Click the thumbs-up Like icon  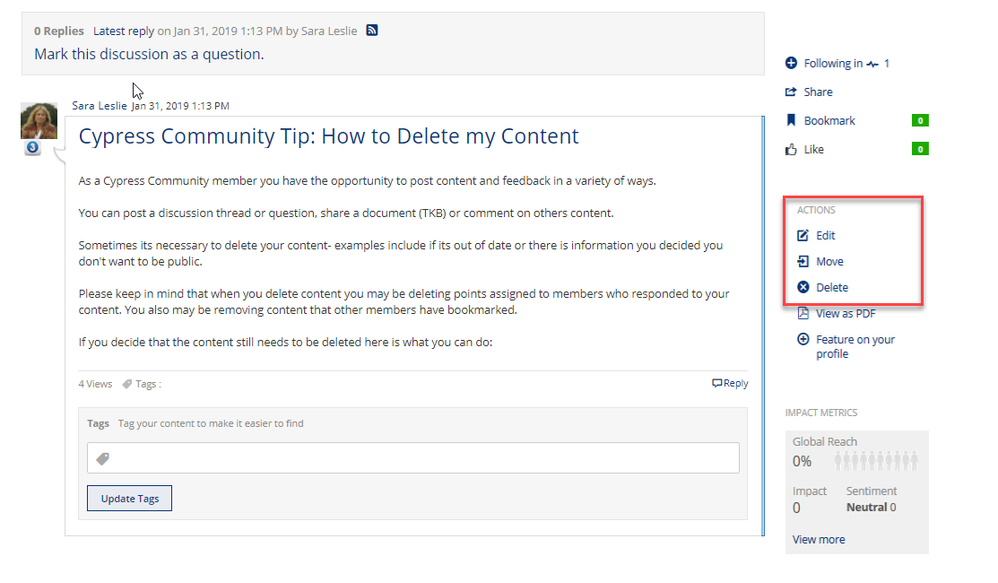coord(791,149)
